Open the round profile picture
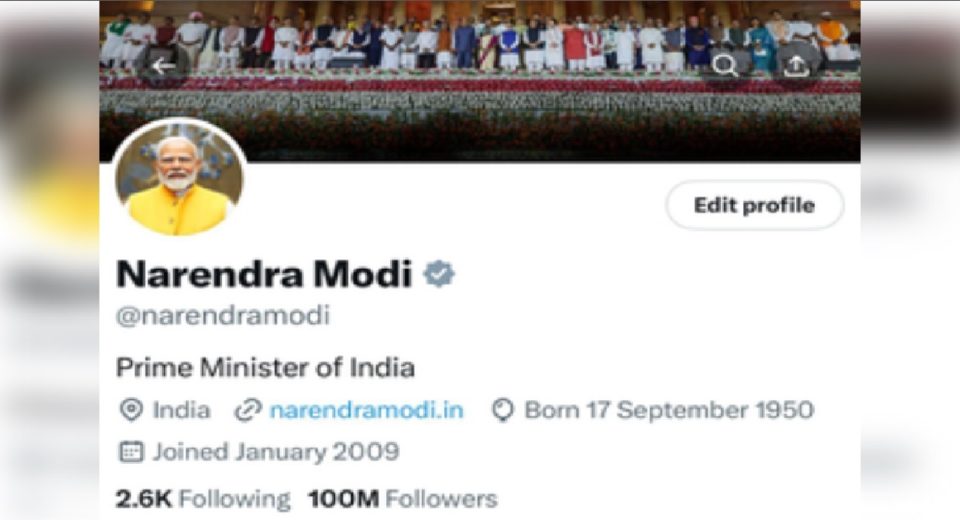Viewport: 960px width, 520px height. (179, 178)
